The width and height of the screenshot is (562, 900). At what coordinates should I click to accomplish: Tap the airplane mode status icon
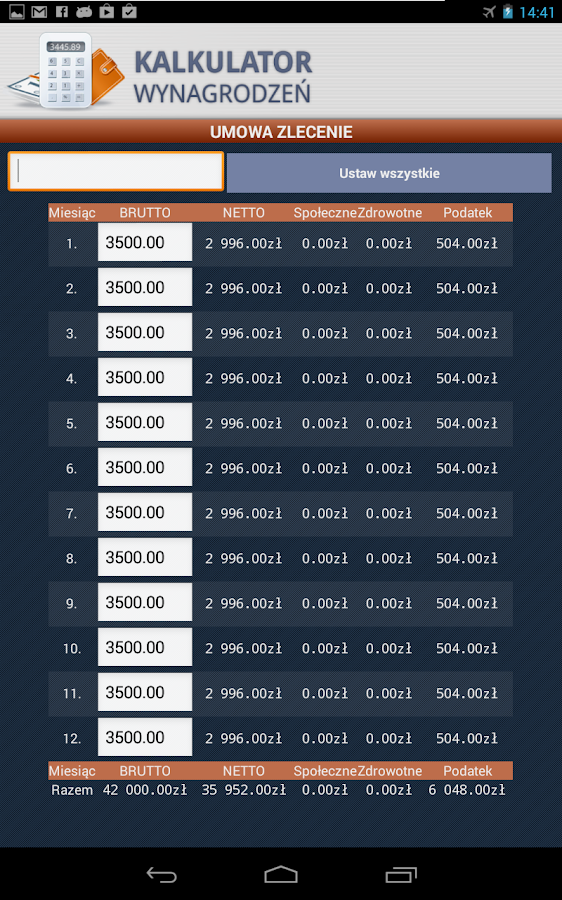point(489,11)
